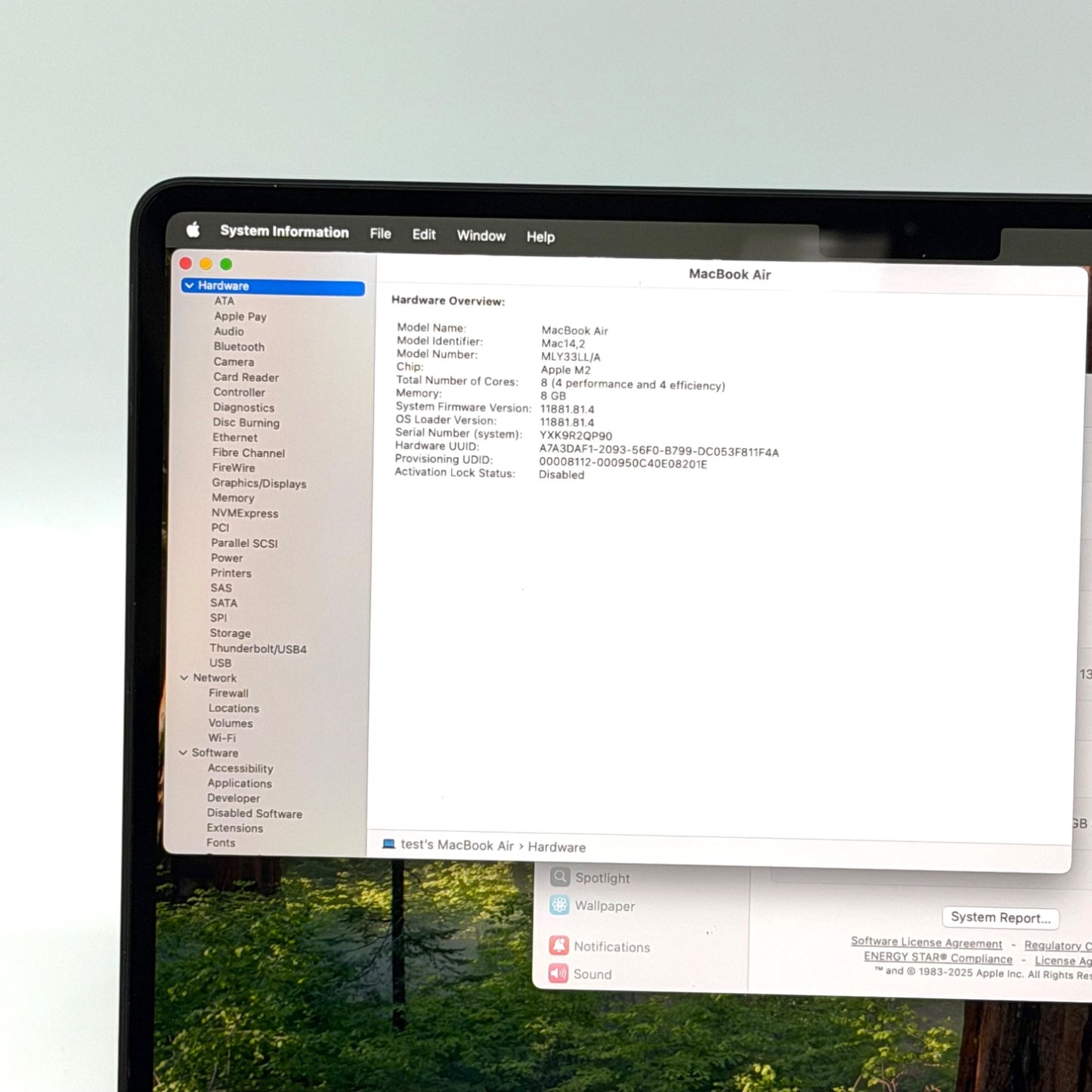Select Graphics/Displays in the sidebar
Image resolution: width=1092 pixels, height=1092 pixels.
point(258,484)
